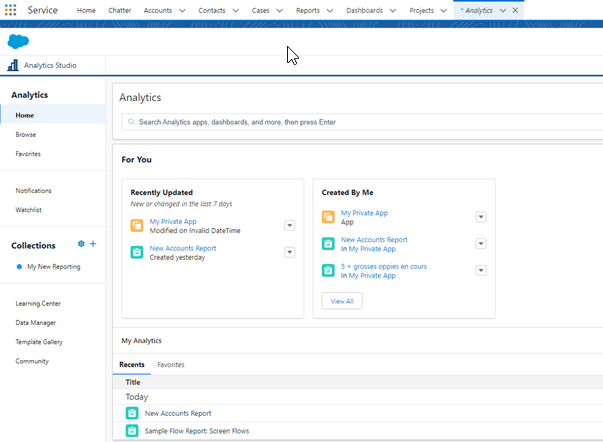Select Home in Analytics sidebar
603x442 pixels.
coord(53,115)
